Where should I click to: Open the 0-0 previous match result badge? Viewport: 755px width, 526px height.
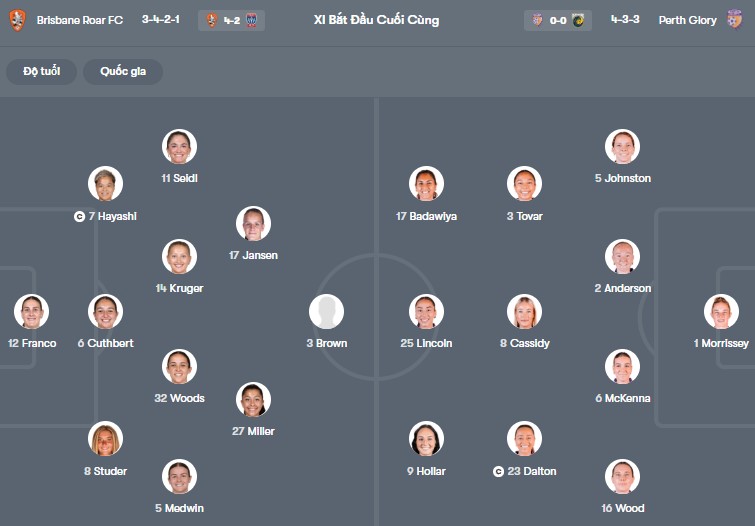pyautogui.click(x=558, y=20)
